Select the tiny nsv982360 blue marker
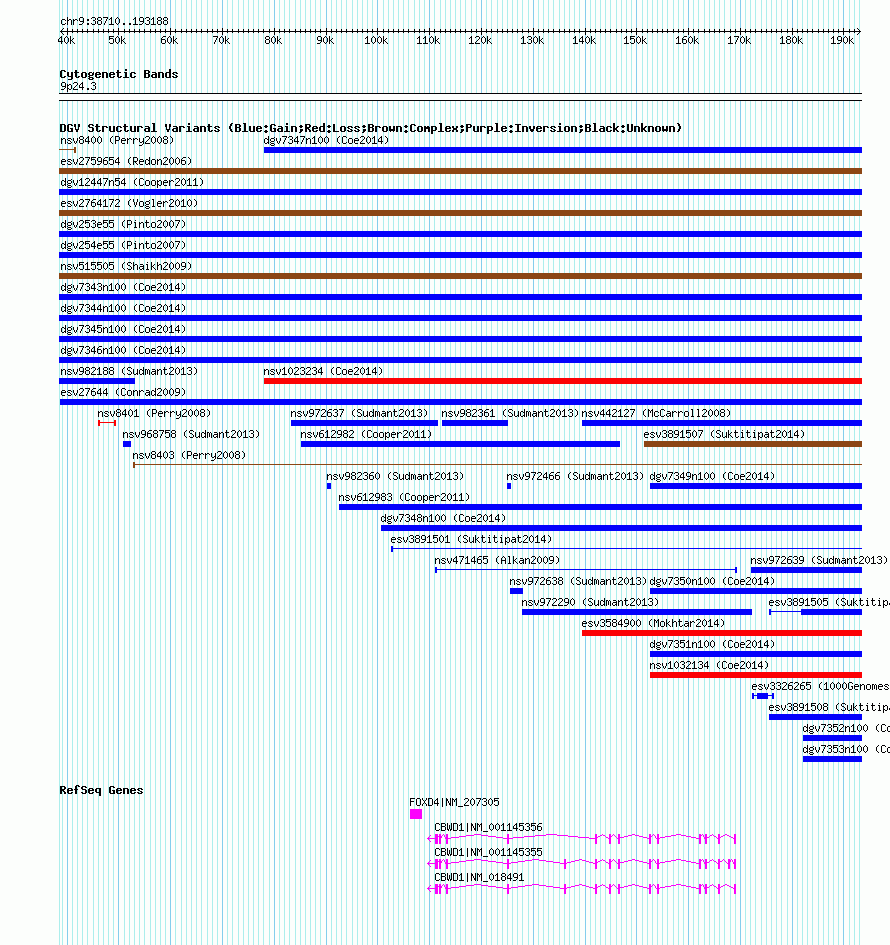The image size is (890, 945). (329, 486)
